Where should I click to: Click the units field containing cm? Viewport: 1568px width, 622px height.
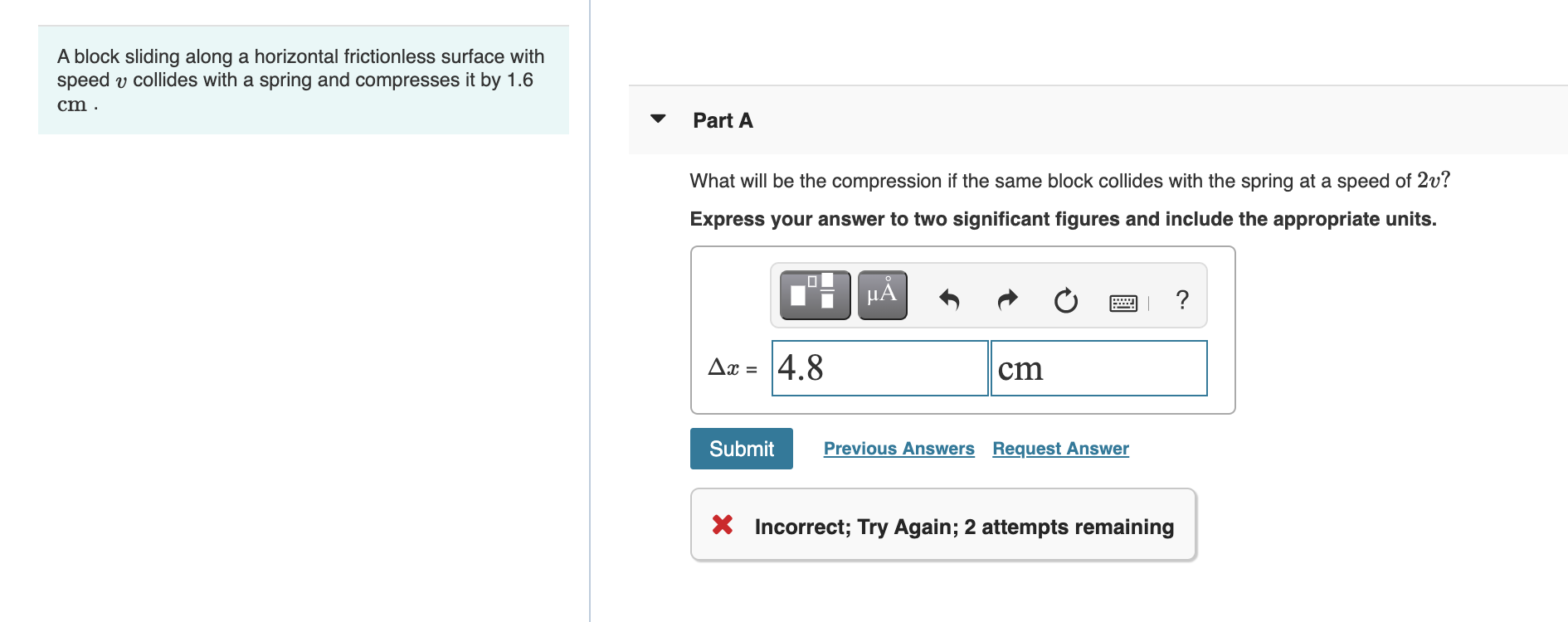[1098, 368]
